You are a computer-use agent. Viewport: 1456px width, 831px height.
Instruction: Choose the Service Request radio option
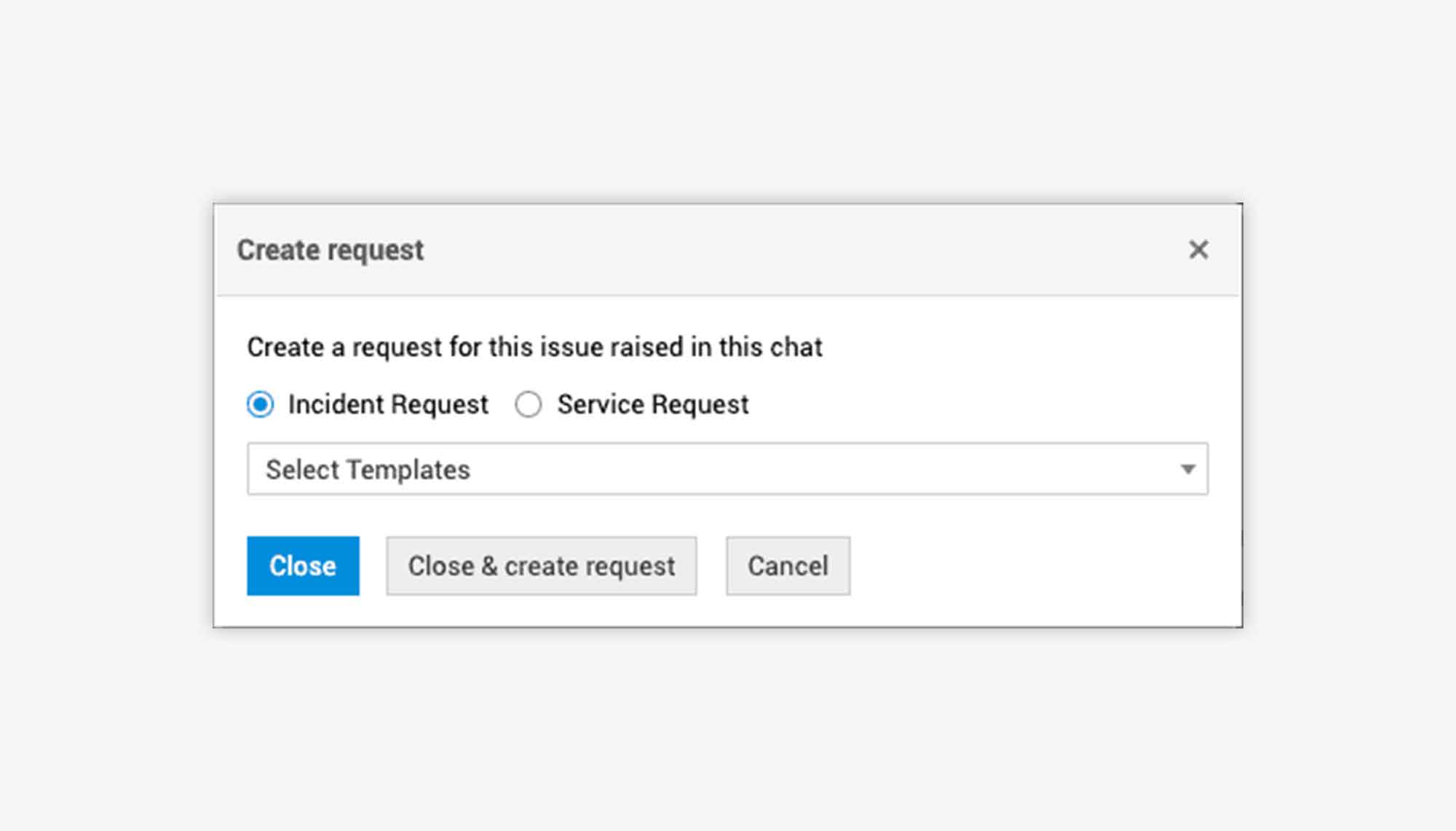(529, 404)
